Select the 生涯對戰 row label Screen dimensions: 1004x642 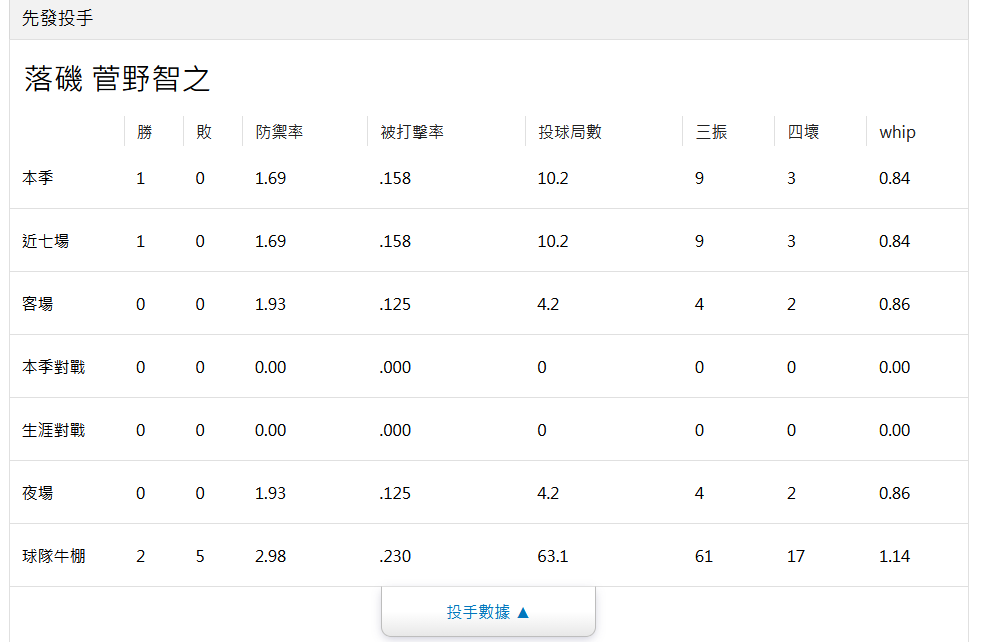click(54, 430)
